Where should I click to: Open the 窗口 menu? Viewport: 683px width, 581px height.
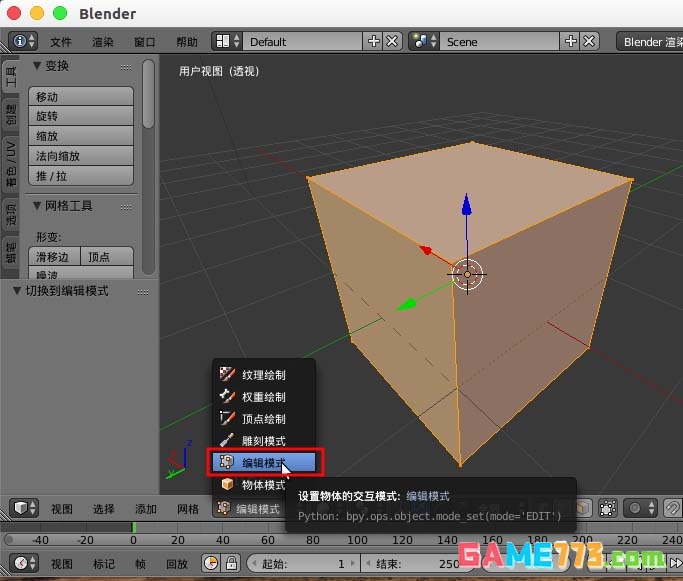145,42
